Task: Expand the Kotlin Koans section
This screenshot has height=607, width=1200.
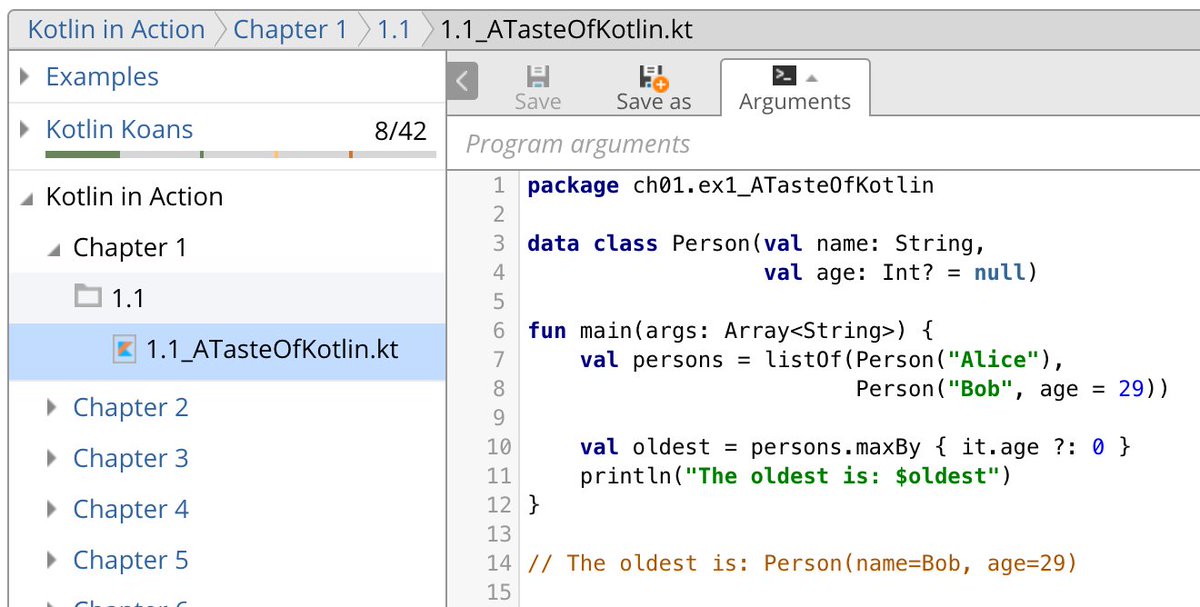Action: pos(25,130)
